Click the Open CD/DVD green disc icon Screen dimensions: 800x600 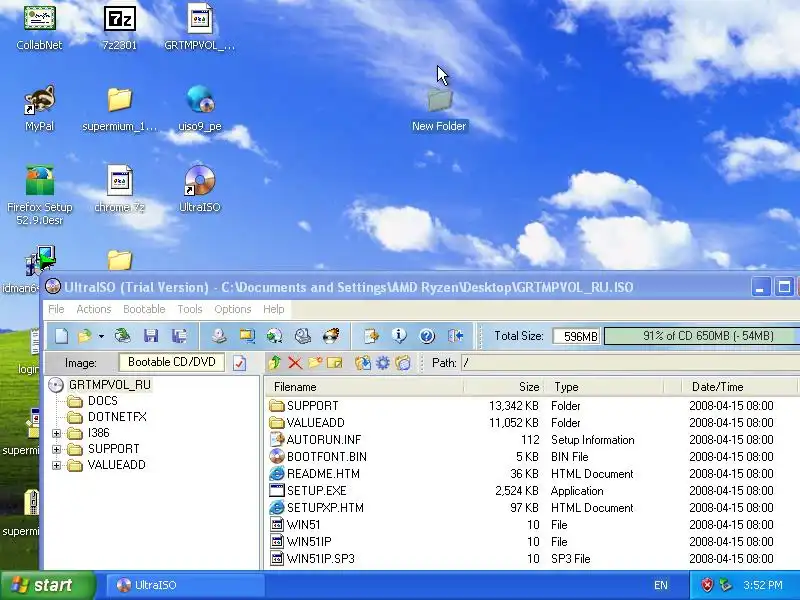click(x=122, y=336)
